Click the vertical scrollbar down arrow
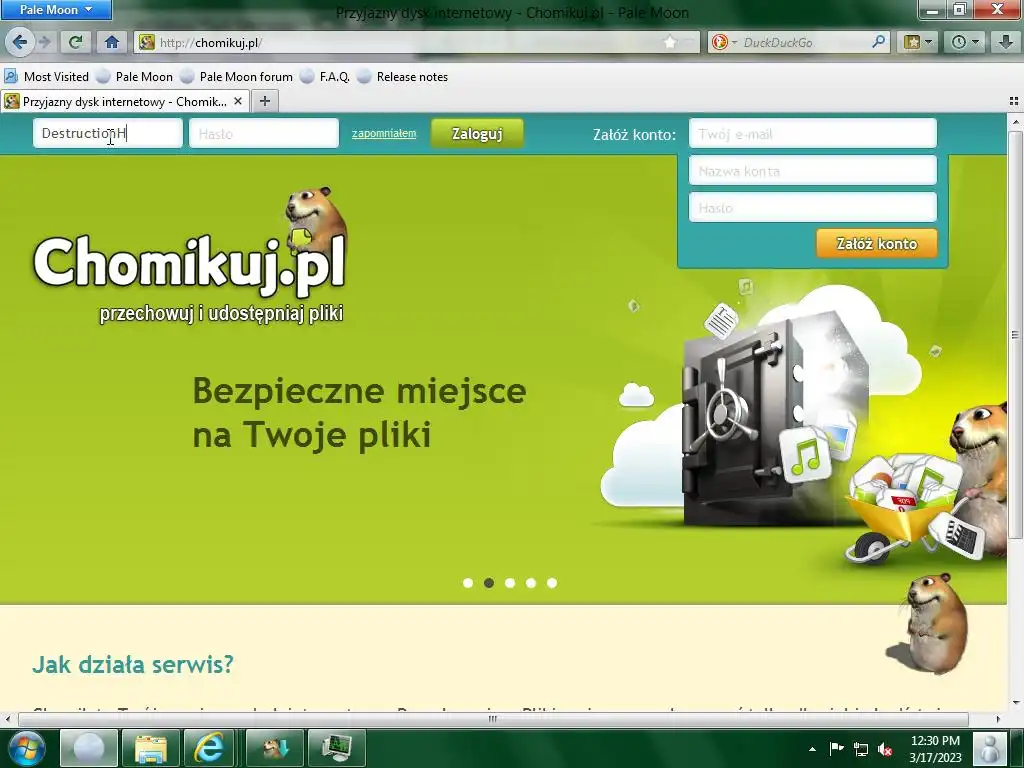Viewport: 1024px width, 768px height. coord(1015,703)
